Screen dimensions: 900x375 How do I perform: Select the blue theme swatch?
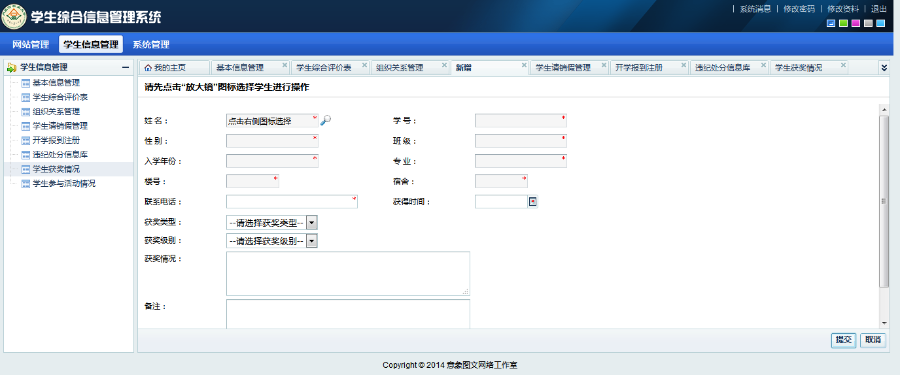coord(831,23)
